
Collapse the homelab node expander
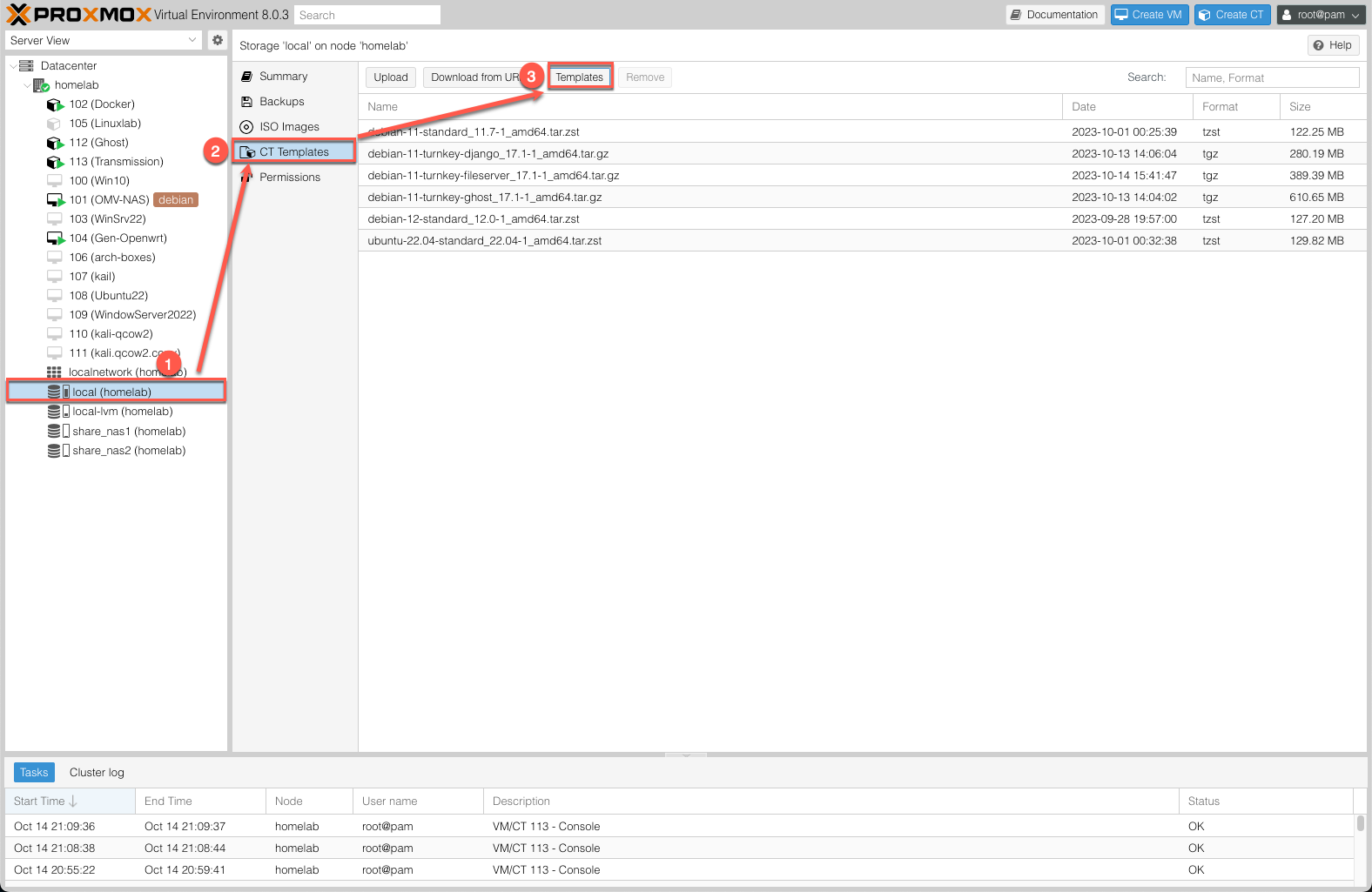click(27, 85)
